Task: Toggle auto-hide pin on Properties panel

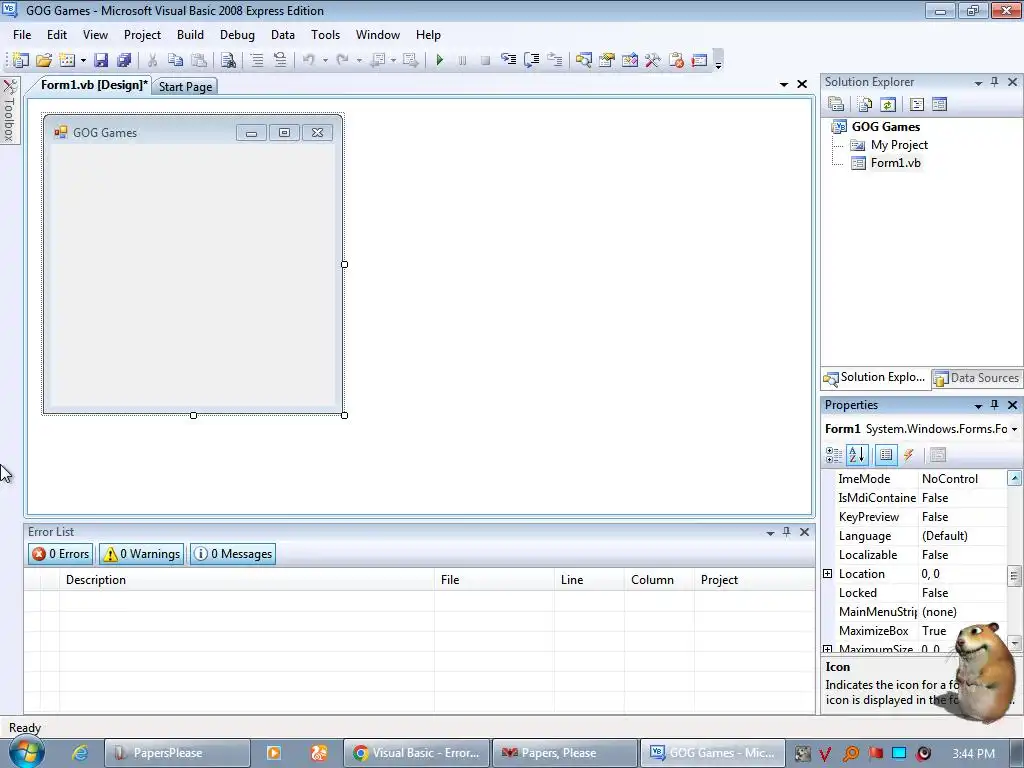Action: pyautogui.click(x=995, y=405)
